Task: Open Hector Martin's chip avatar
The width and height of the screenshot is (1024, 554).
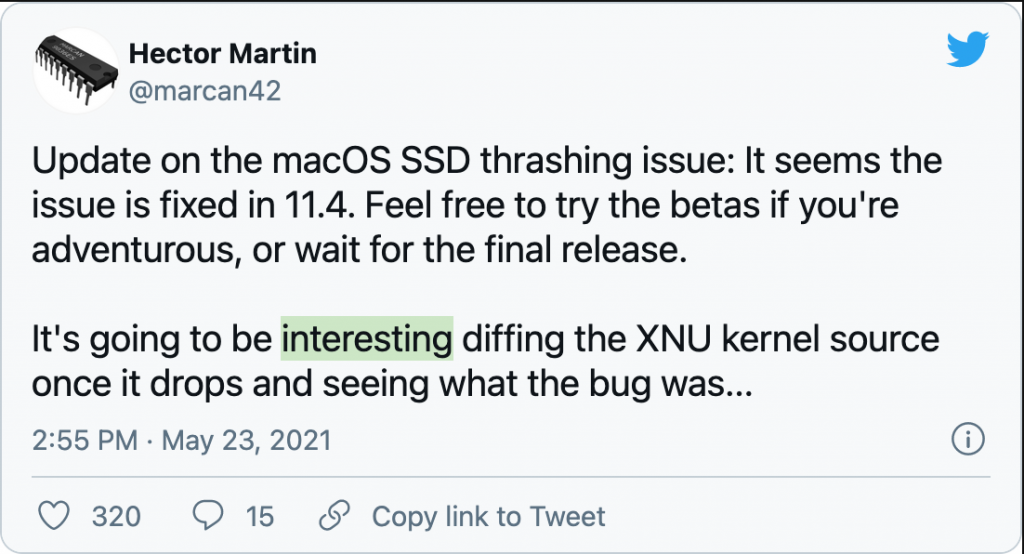Action: (76, 71)
